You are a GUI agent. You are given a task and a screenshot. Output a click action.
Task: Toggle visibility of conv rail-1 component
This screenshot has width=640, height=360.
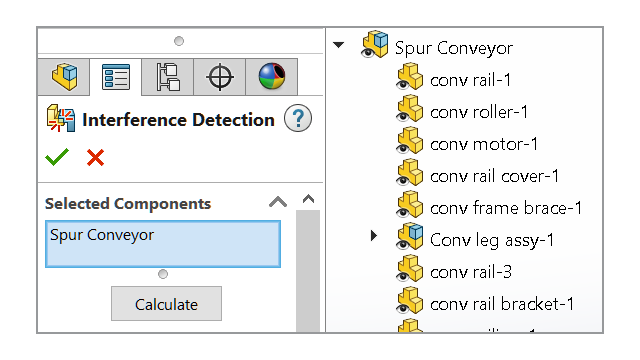[403, 84]
